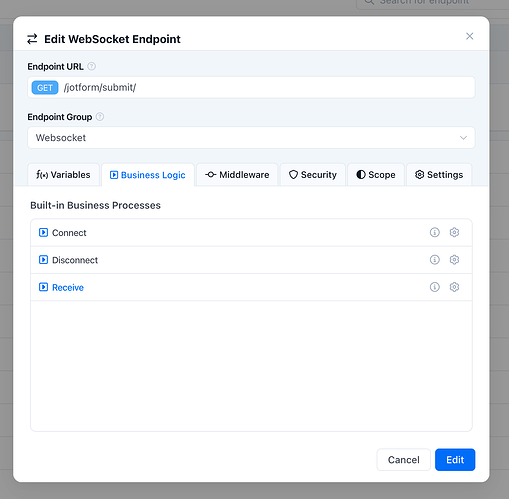Open gear settings for Connect process
This screenshot has width=509, height=499.
pos(454,232)
